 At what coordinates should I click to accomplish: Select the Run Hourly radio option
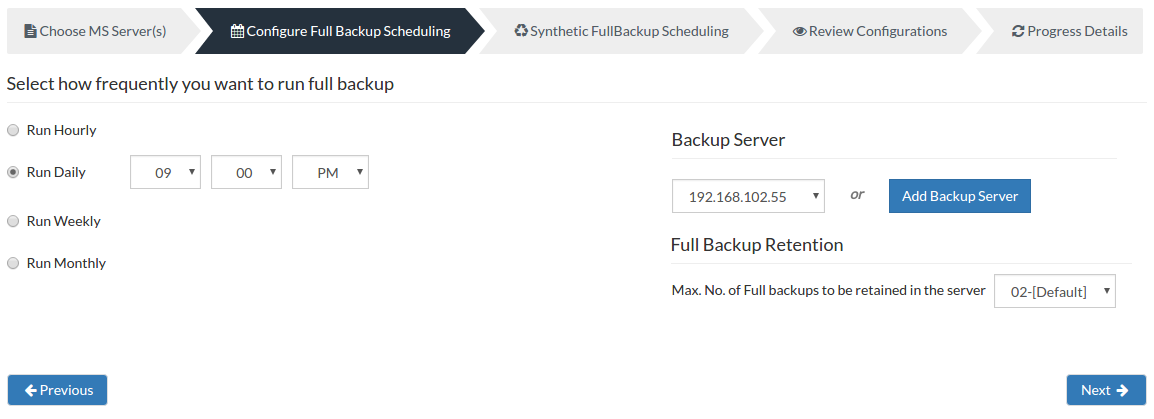13,130
